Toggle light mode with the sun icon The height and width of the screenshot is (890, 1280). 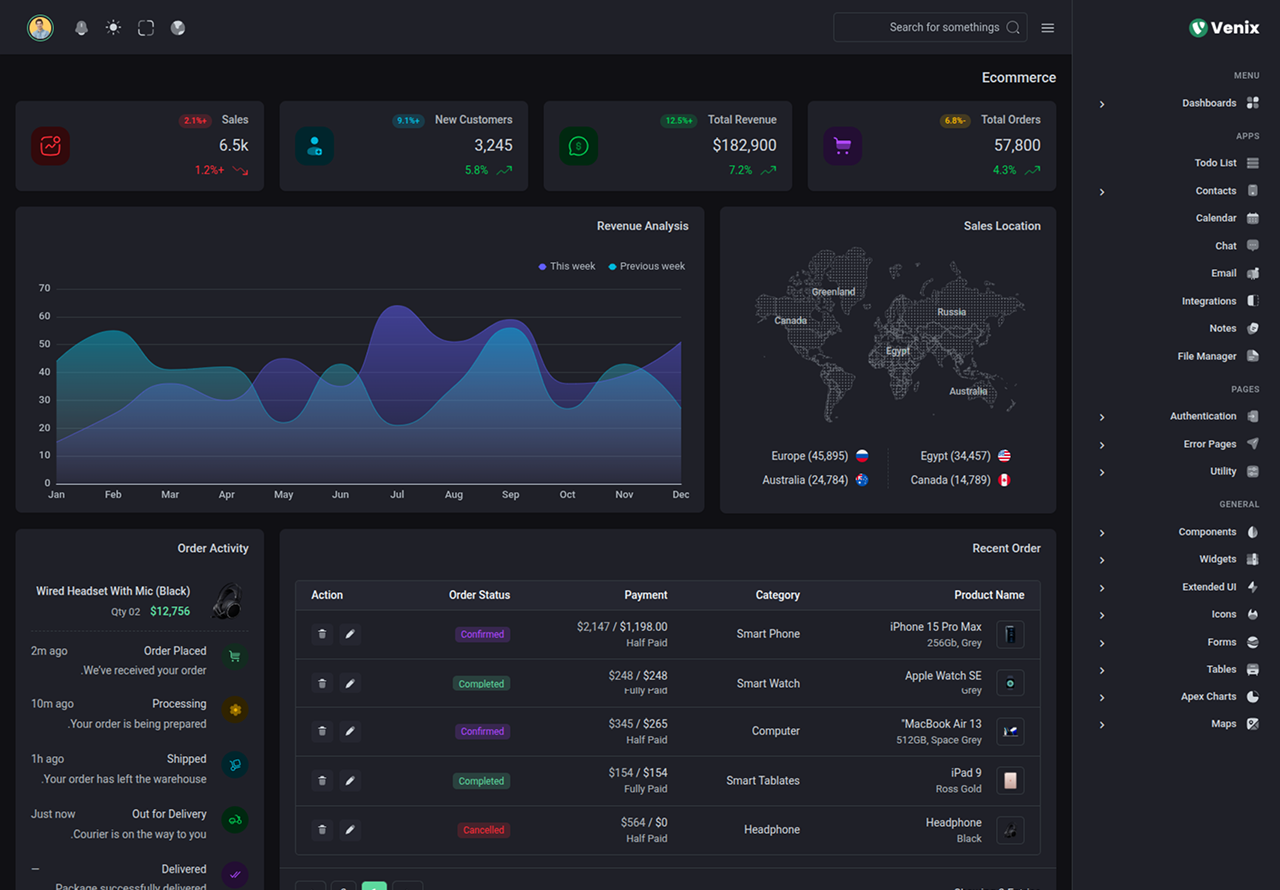(x=114, y=28)
